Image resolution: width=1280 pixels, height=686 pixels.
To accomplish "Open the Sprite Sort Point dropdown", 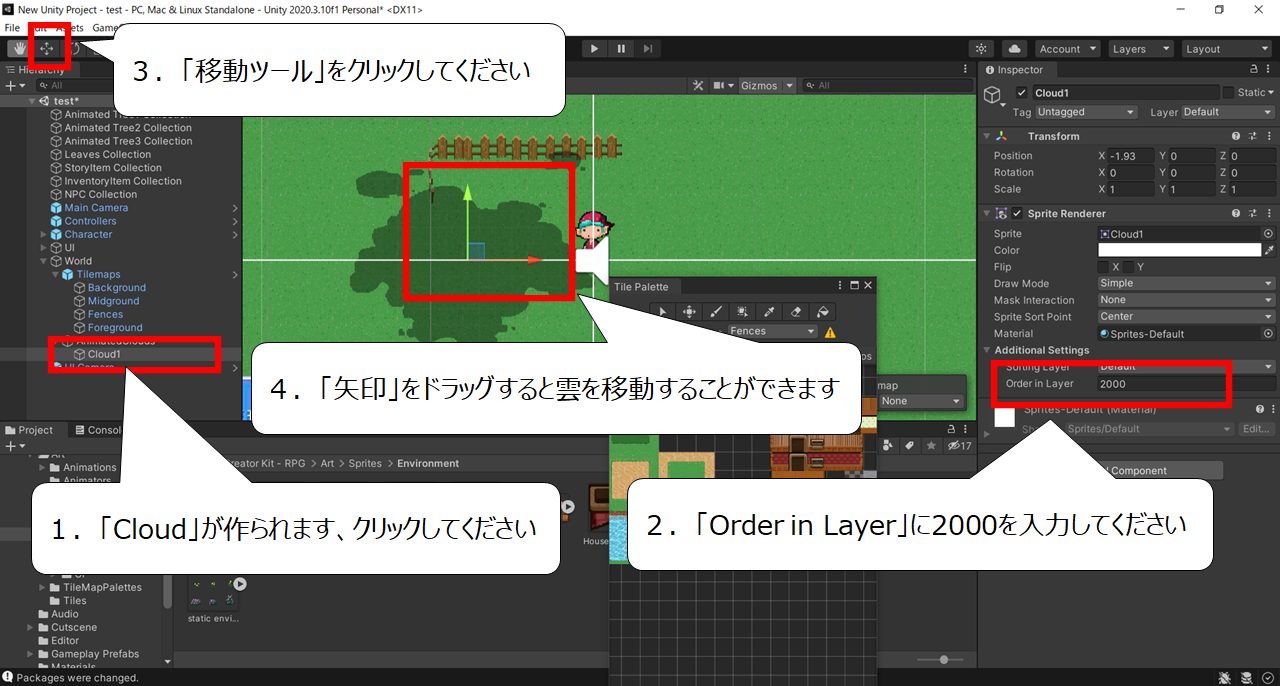I will tap(1186, 316).
